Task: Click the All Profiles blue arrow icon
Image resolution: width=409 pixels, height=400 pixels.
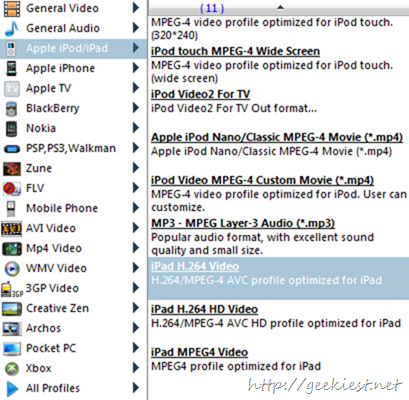Action: coord(12,388)
